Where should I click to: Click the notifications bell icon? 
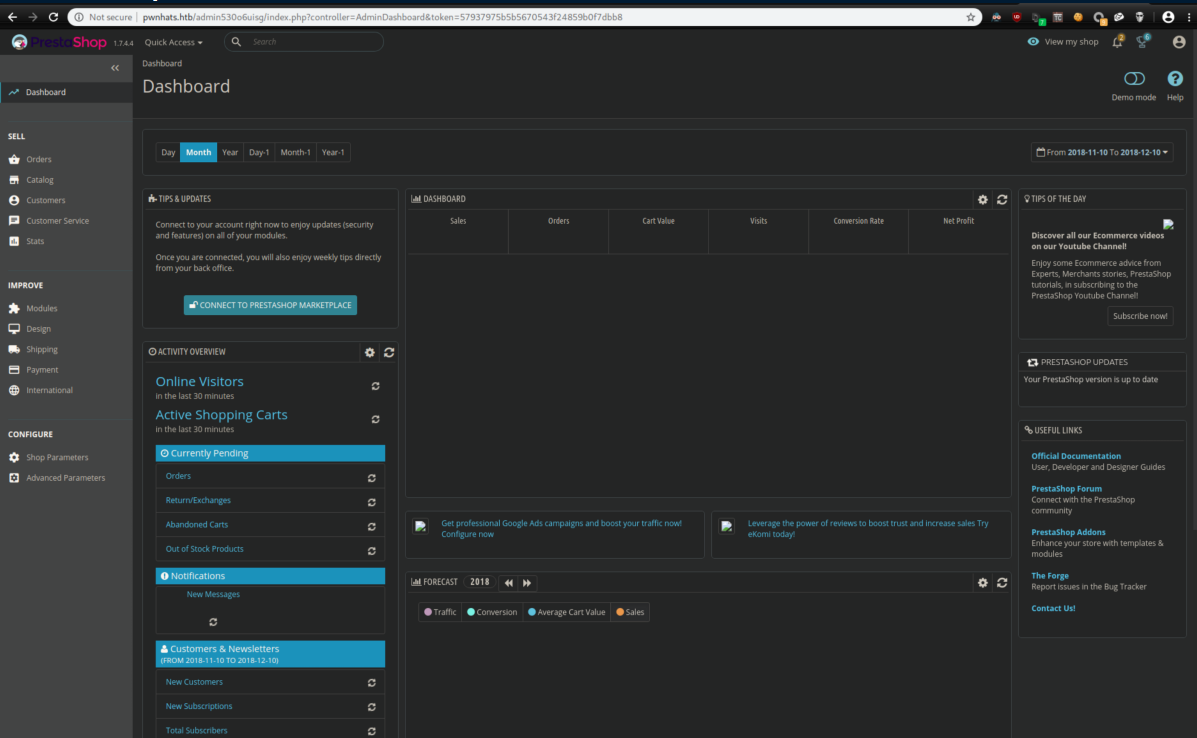tap(1117, 42)
